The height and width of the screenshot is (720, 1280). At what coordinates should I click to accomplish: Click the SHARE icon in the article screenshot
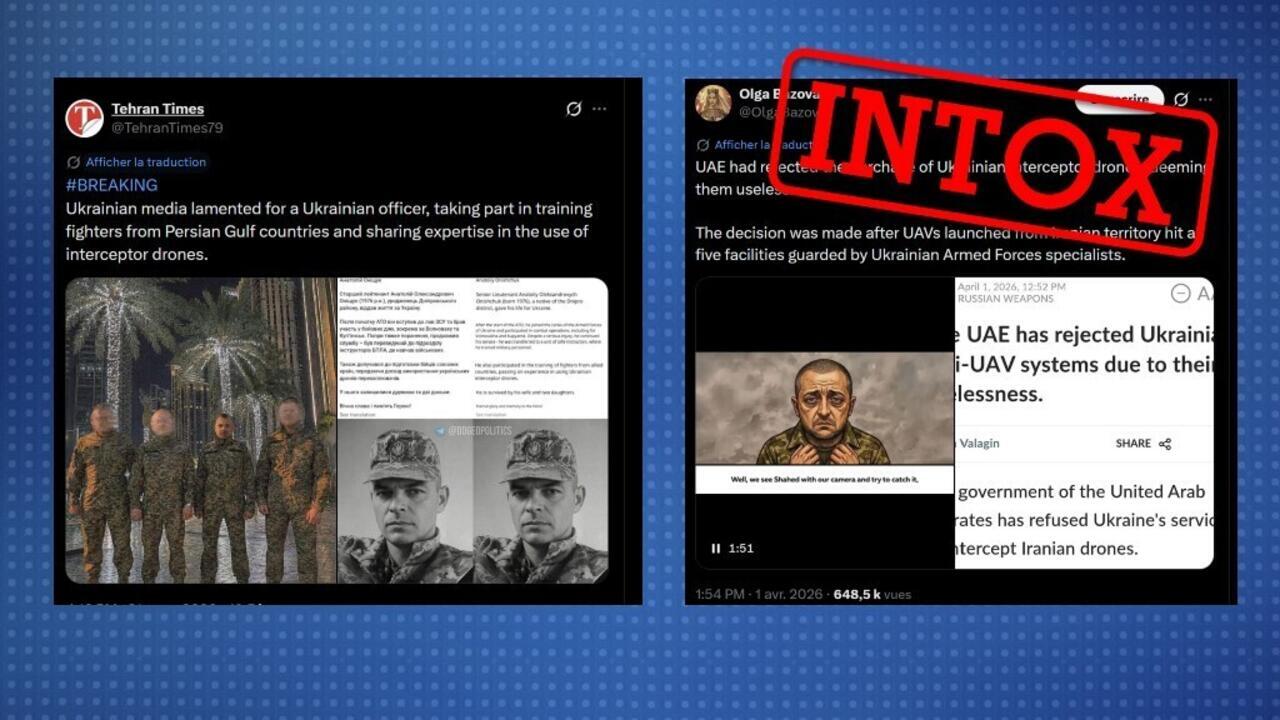[1164, 444]
